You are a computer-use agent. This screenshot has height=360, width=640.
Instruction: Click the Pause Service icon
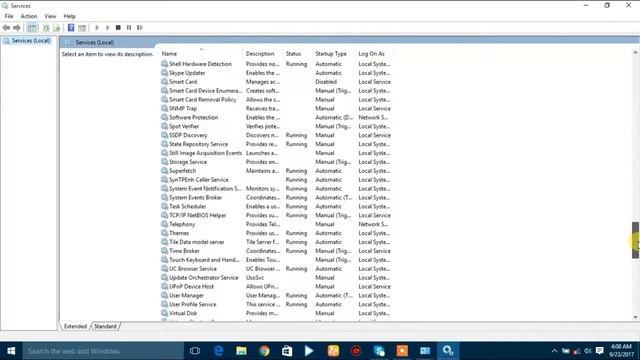(129, 28)
